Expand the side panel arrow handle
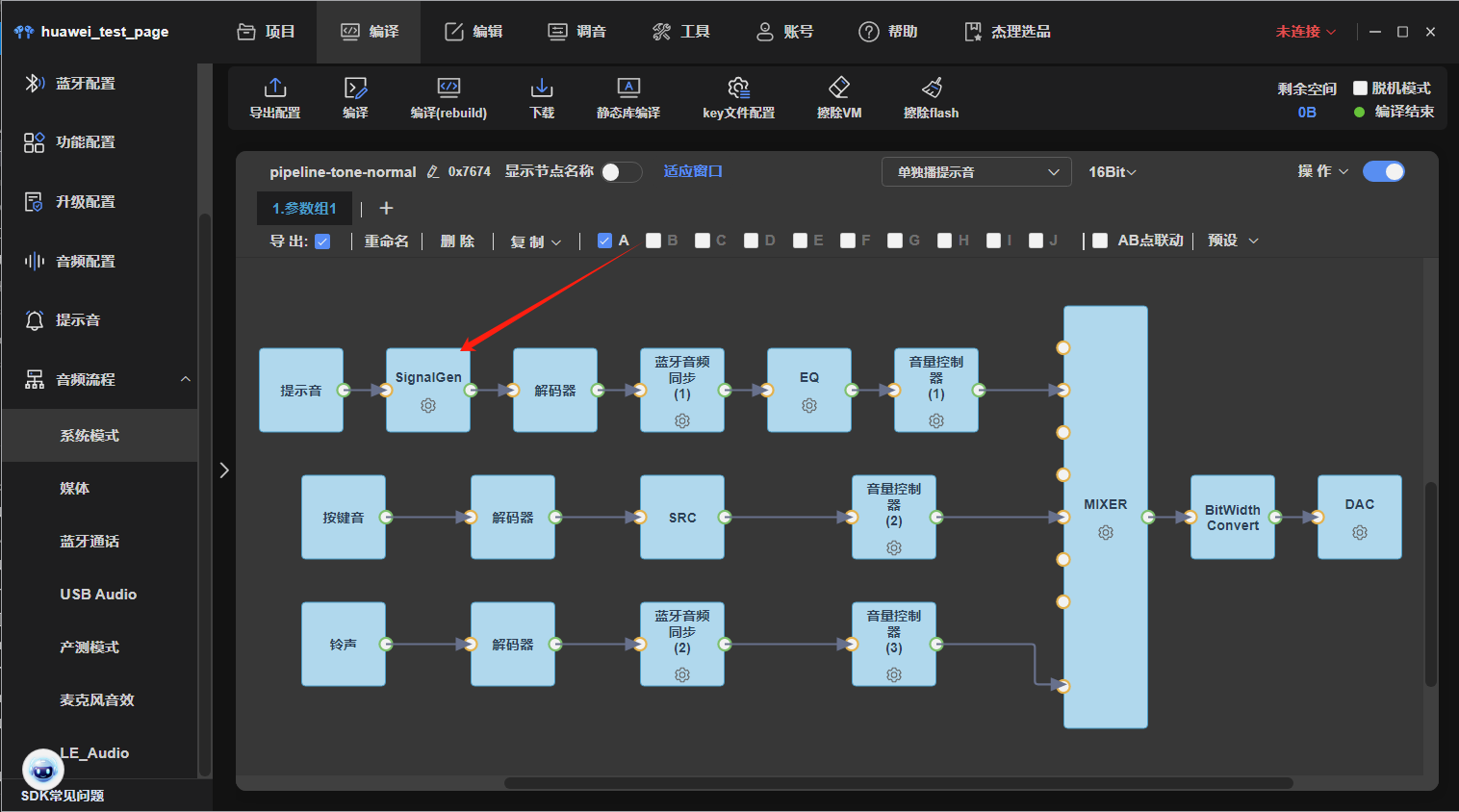Image resolution: width=1459 pixels, height=812 pixels. tap(224, 470)
